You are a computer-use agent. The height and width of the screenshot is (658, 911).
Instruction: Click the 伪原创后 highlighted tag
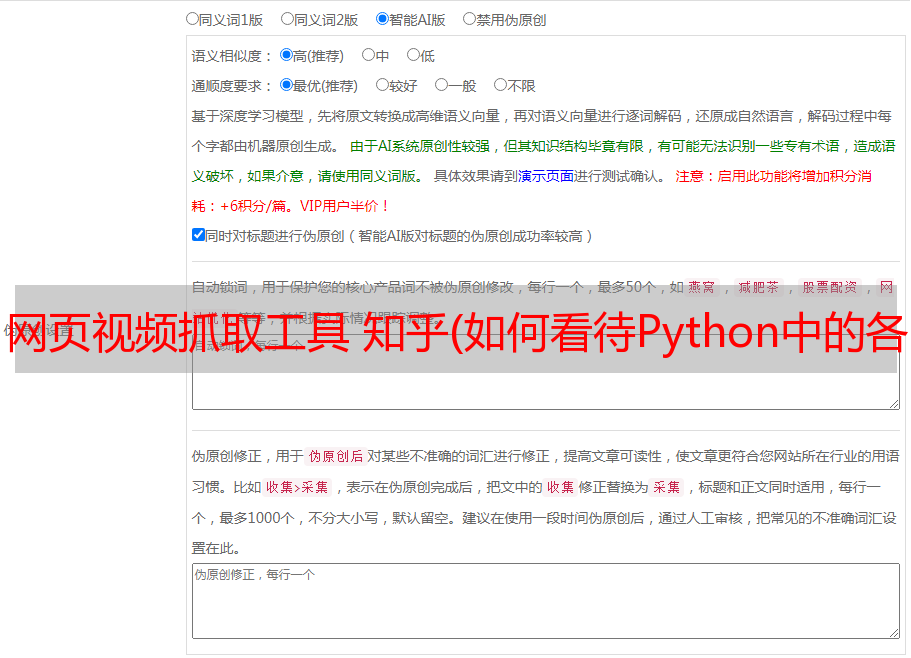336,456
